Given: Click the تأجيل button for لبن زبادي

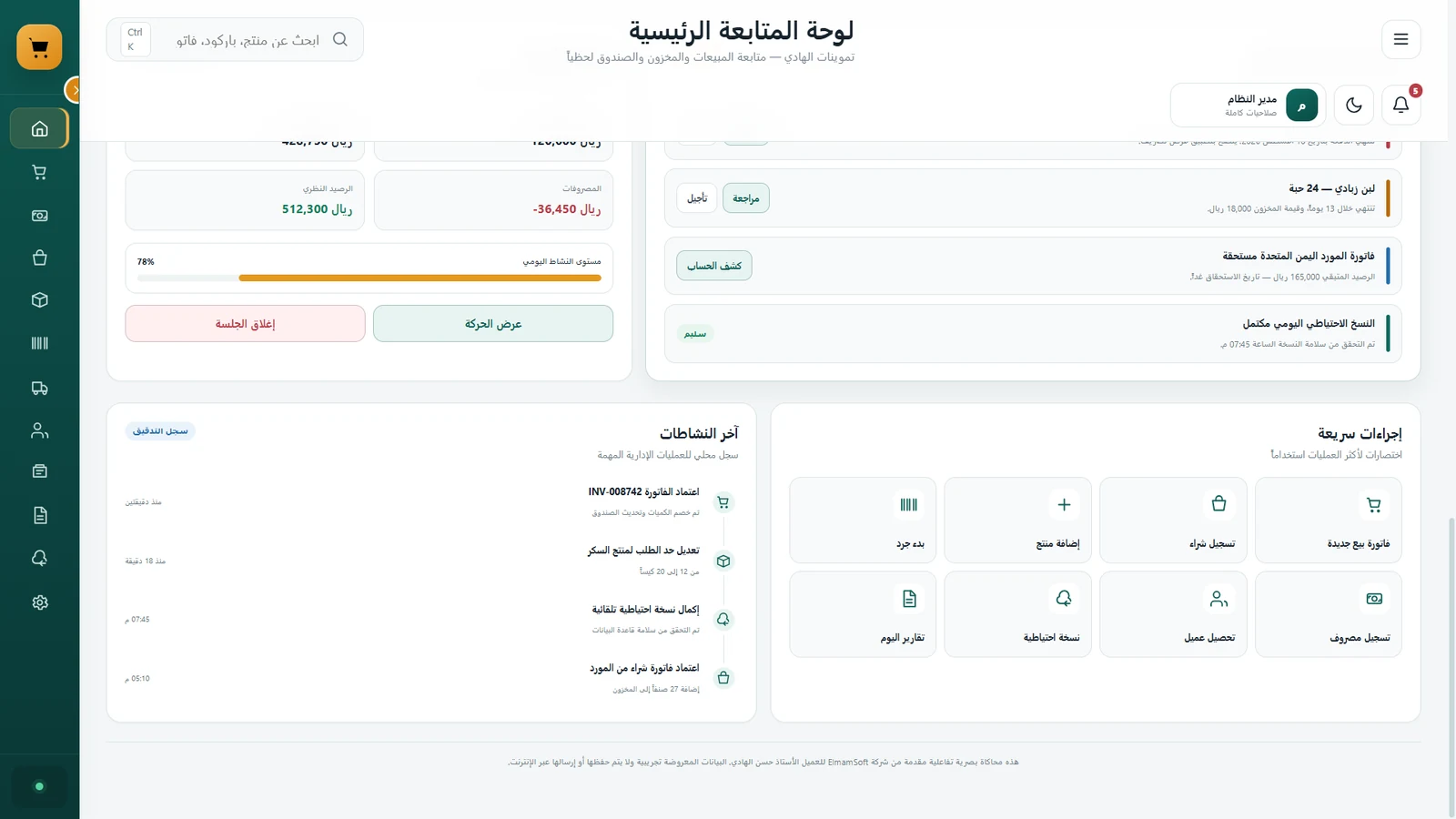Looking at the screenshot, I should 697,198.
